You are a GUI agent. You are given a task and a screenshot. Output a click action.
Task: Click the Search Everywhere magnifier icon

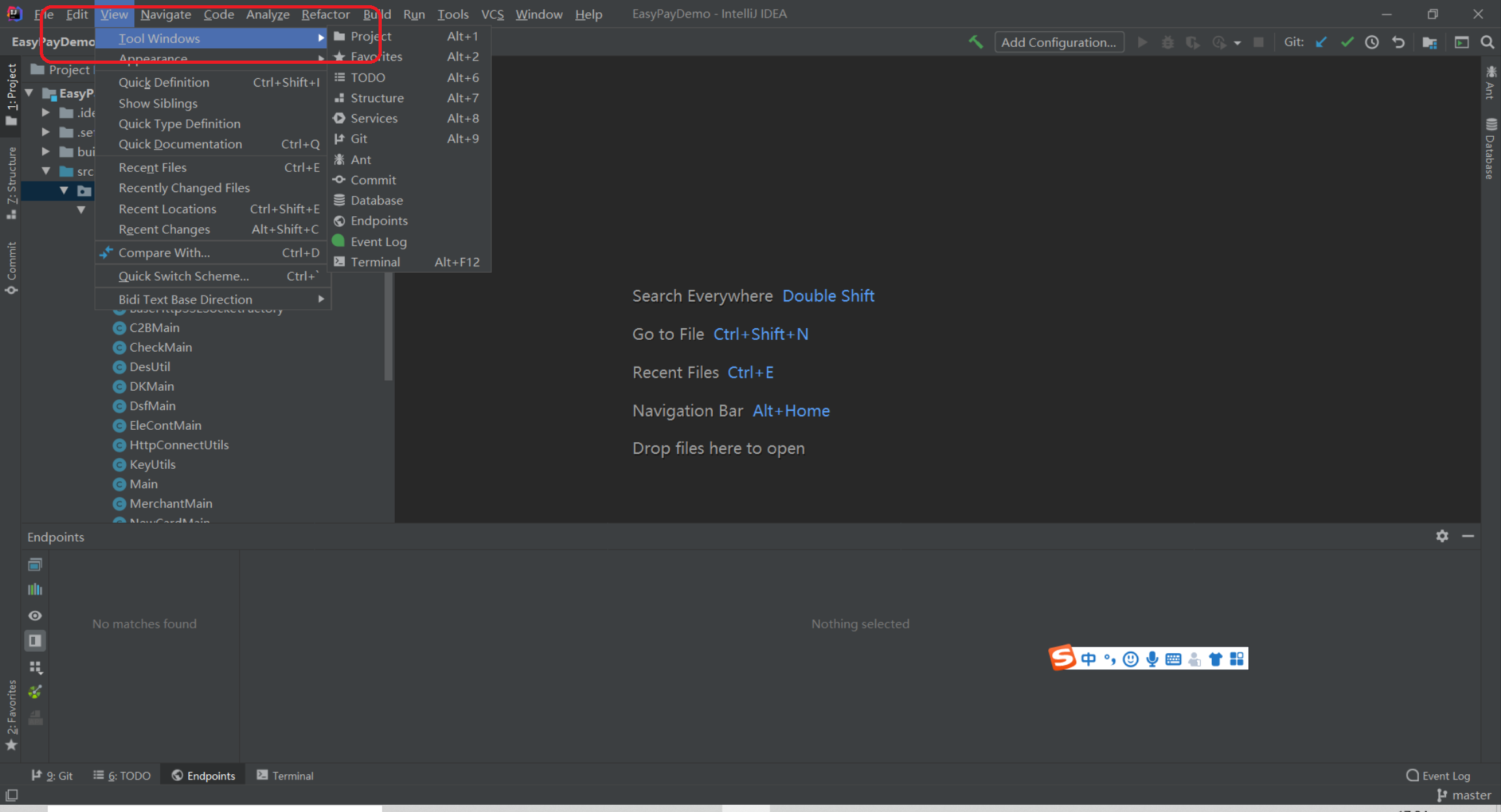1487,42
